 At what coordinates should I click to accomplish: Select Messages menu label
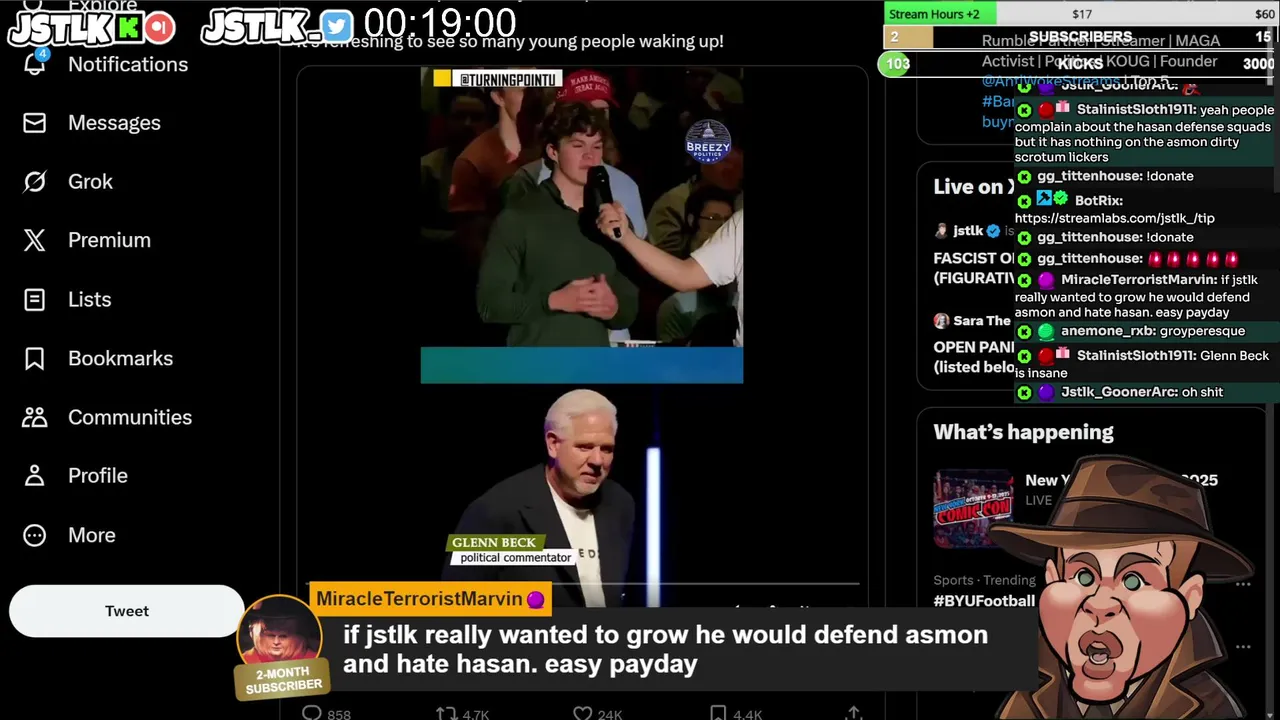(x=114, y=123)
